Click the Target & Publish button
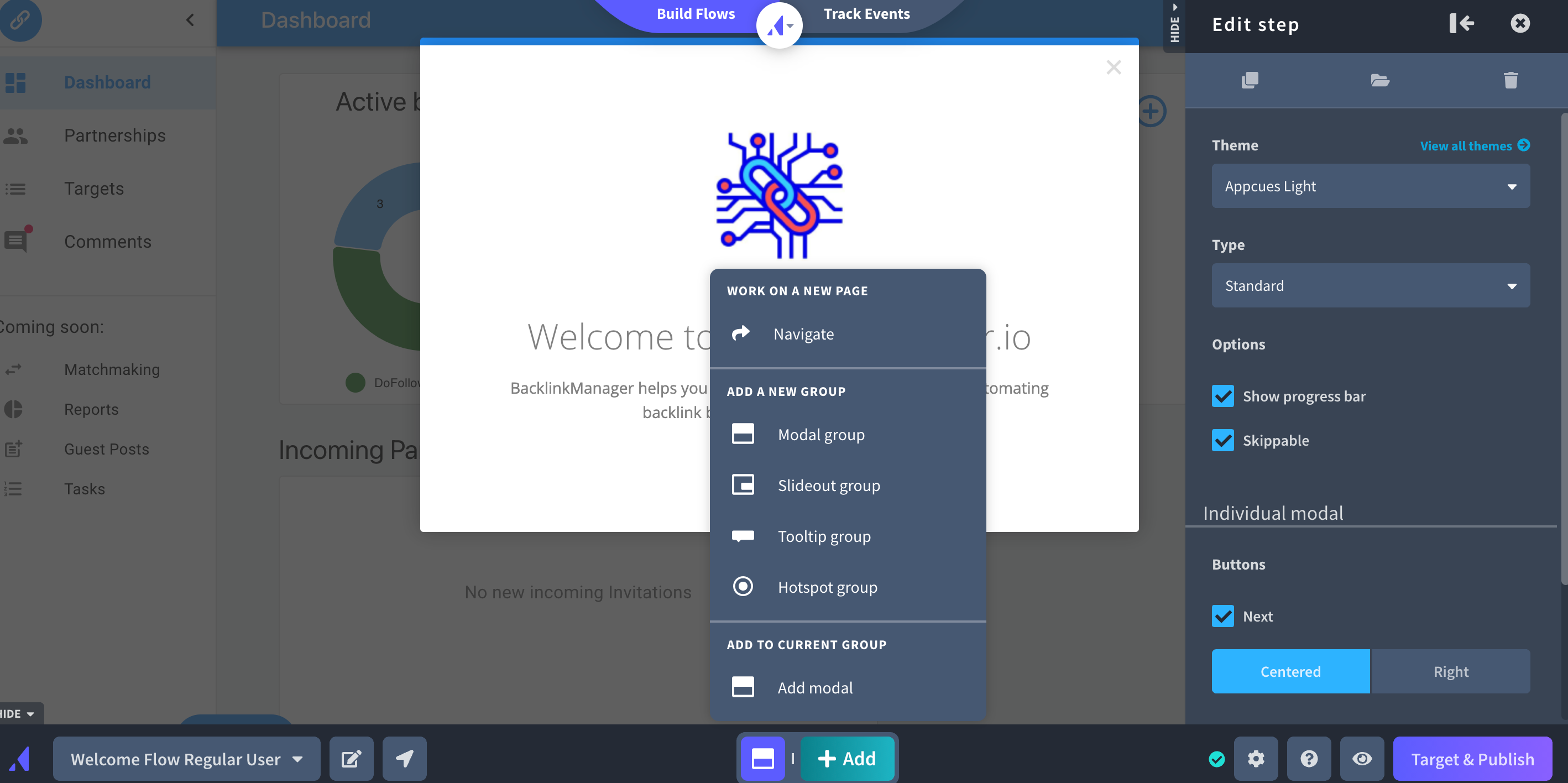Viewport: 1568px width, 783px height. point(1471,758)
